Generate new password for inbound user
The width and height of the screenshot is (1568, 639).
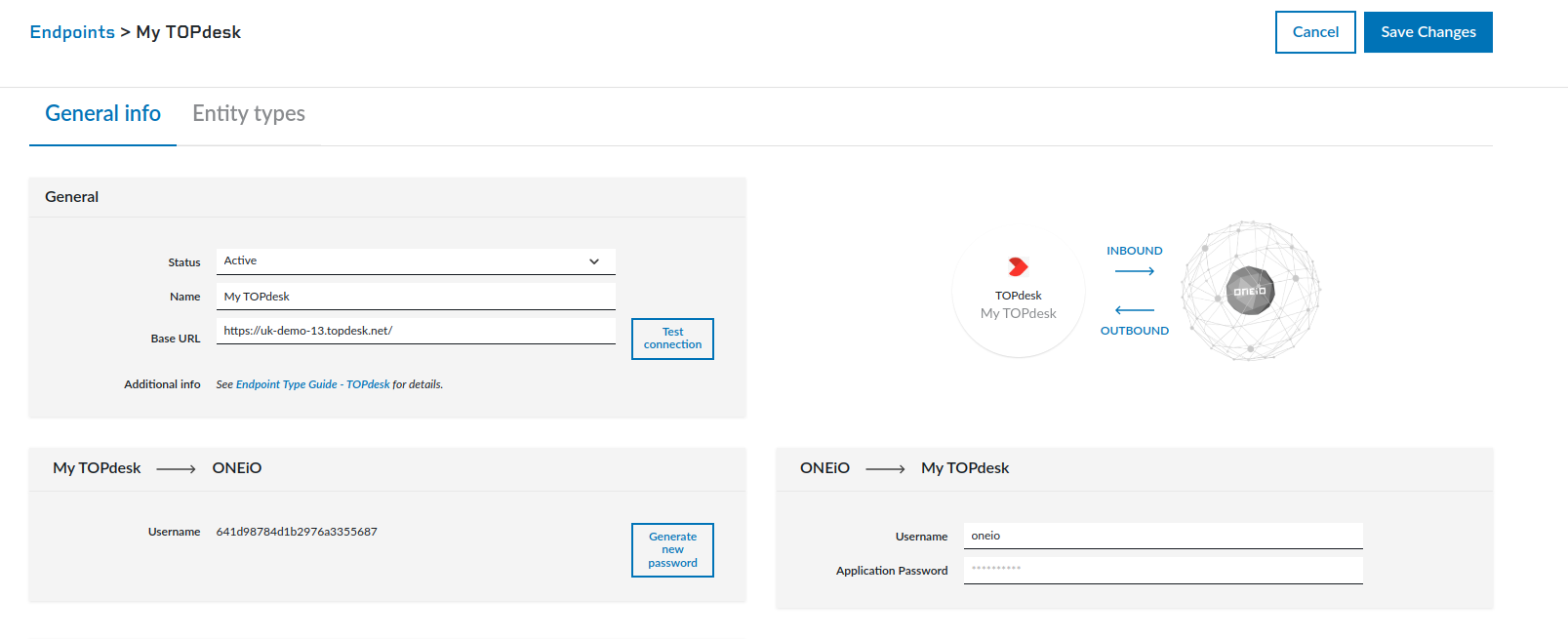(x=672, y=550)
